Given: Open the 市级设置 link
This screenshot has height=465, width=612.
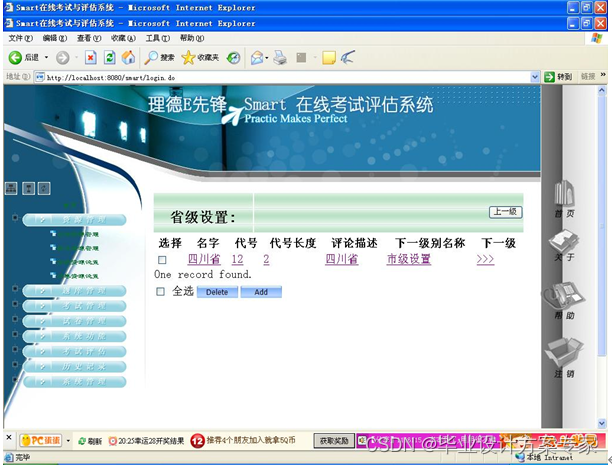Looking at the screenshot, I should [409, 259].
